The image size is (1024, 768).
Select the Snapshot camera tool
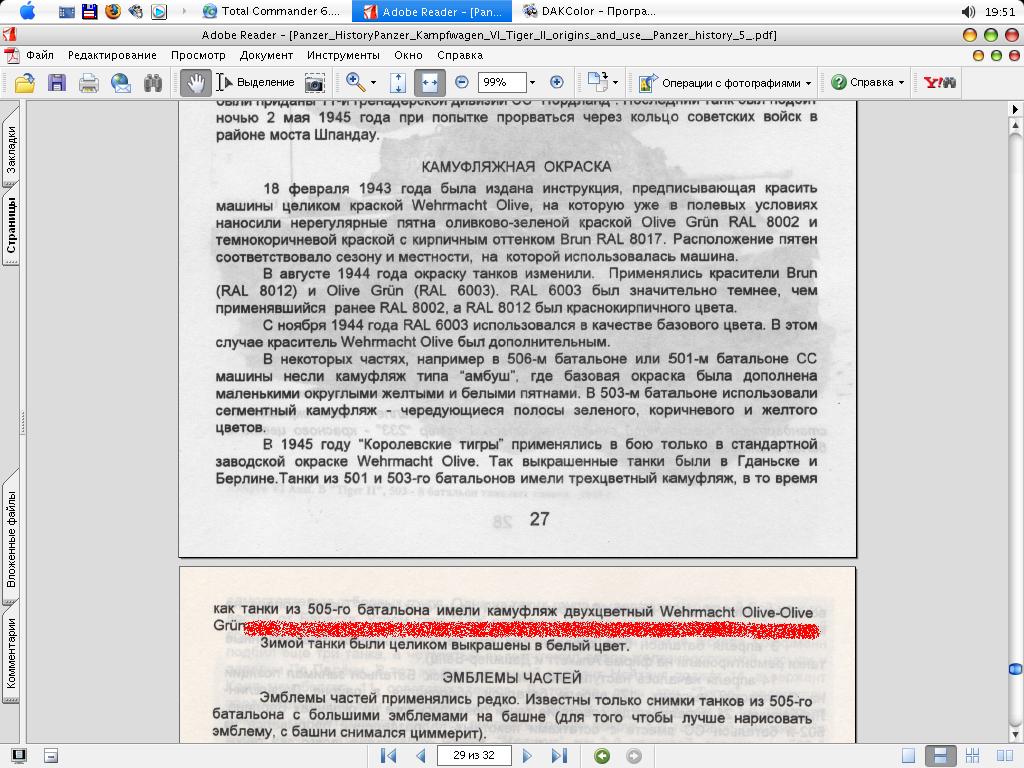(x=315, y=83)
